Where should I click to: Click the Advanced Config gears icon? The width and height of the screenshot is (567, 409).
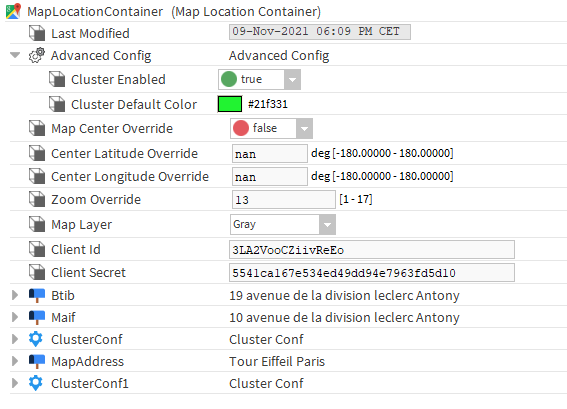[x=37, y=55]
